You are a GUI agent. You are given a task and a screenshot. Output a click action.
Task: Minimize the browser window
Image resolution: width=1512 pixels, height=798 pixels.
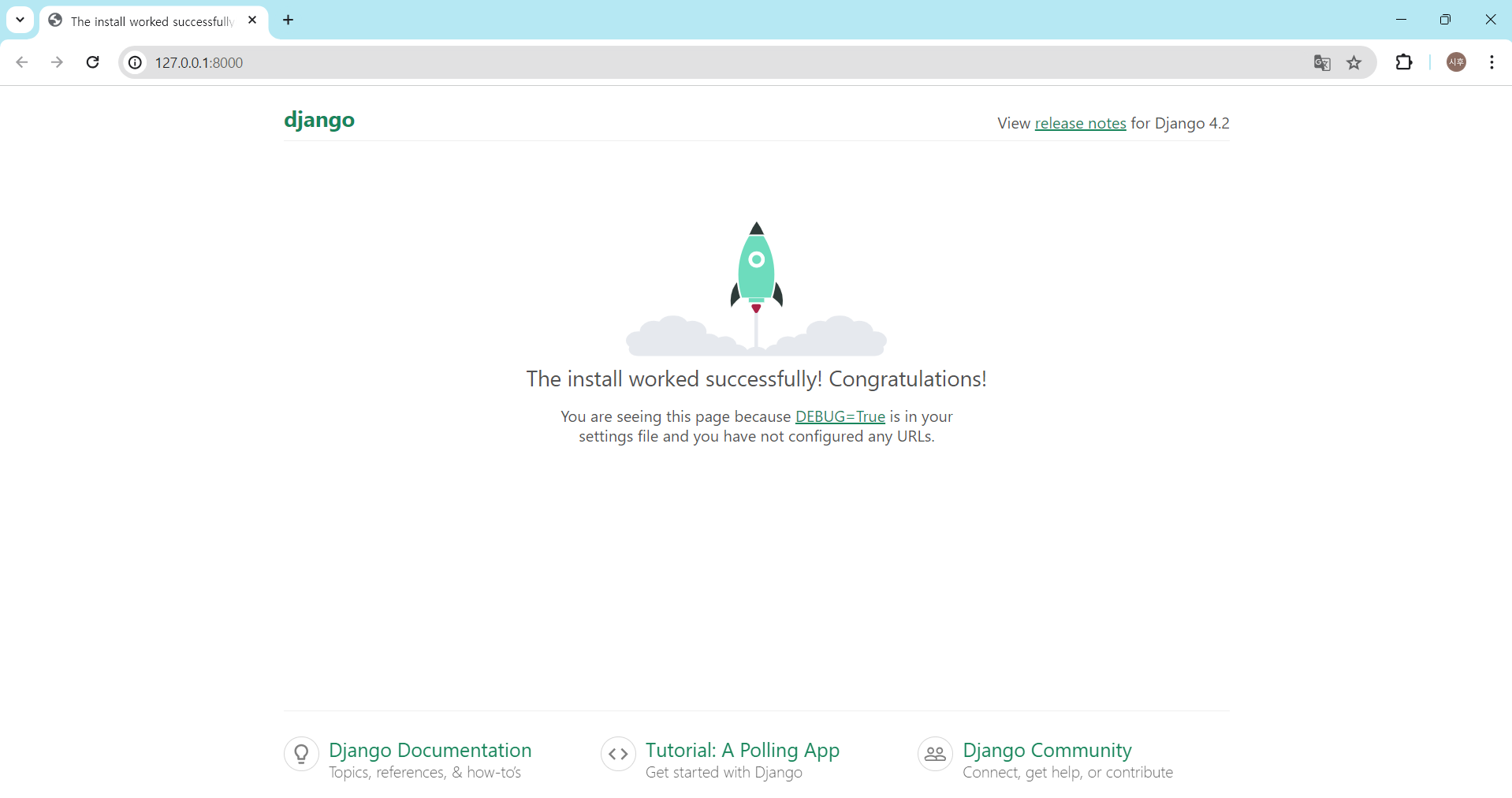1401,20
